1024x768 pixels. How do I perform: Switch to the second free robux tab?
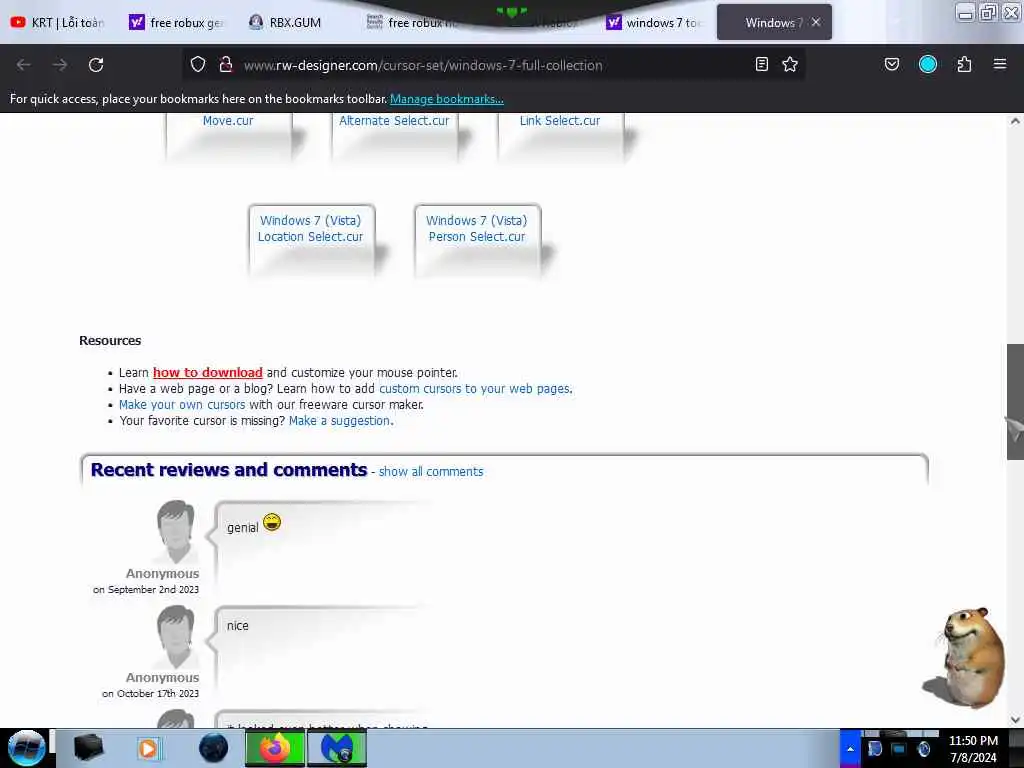click(413, 22)
